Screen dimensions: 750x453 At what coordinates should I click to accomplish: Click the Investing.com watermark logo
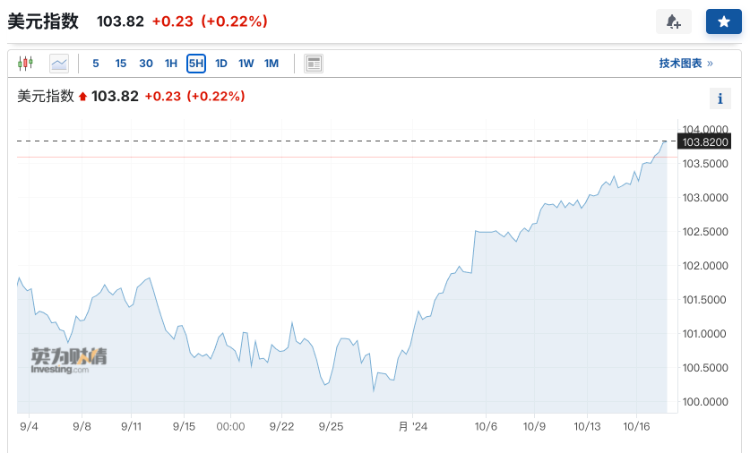pos(68,360)
